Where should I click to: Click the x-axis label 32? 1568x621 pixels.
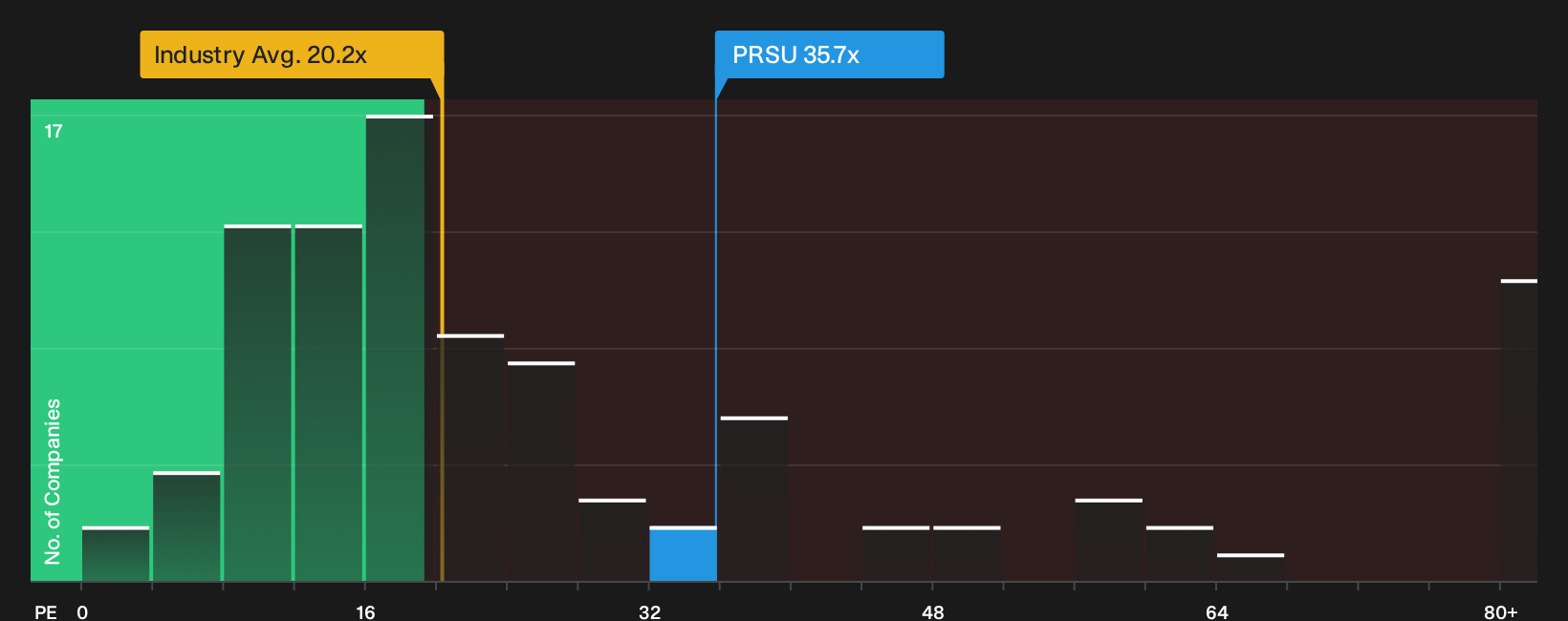pos(650,611)
